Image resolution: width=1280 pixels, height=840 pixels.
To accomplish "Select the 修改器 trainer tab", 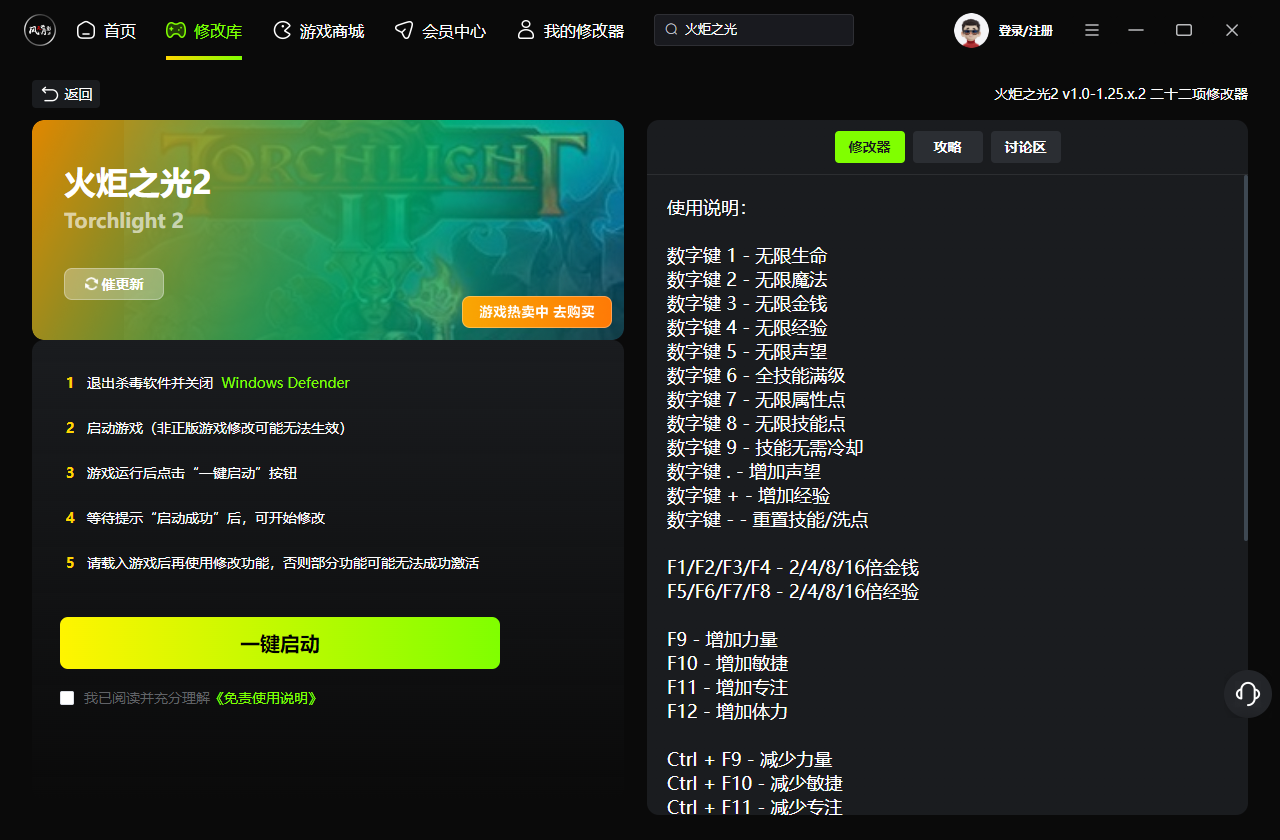I will click(870, 147).
